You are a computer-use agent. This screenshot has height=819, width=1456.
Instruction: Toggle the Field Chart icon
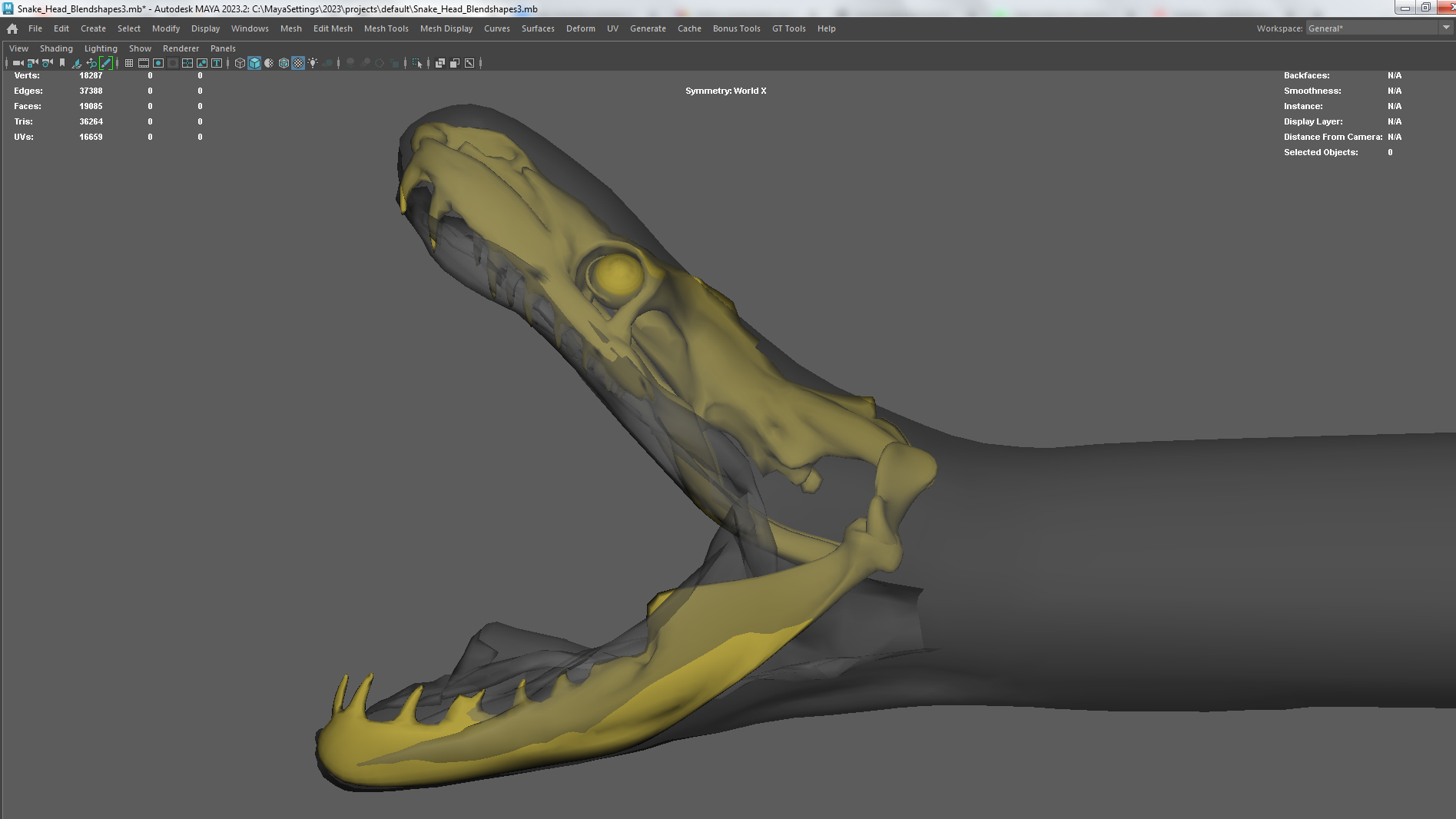pyautogui.click(x=187, y=63)
